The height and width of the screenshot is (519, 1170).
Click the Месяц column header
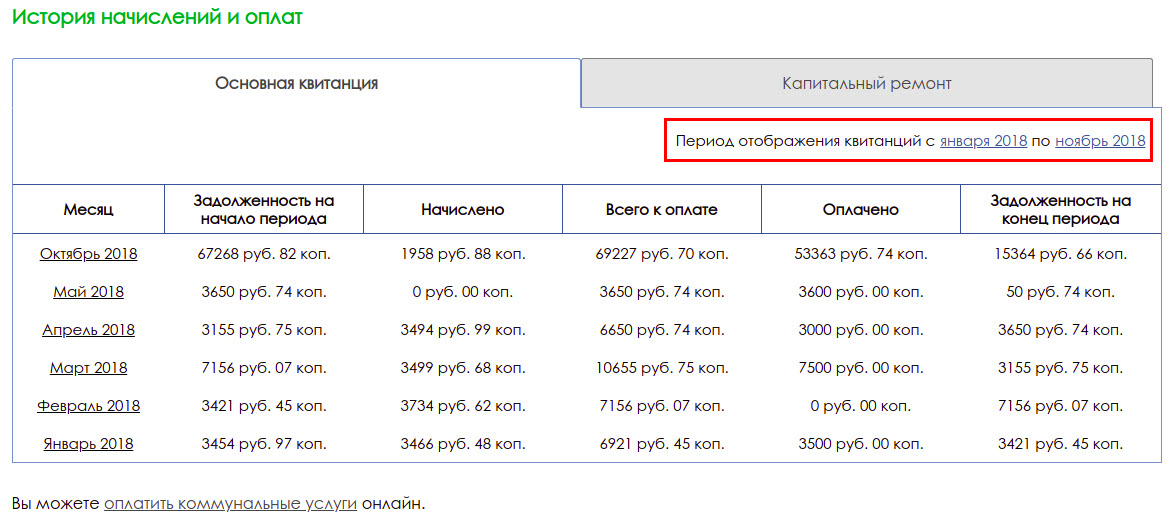click(x=88, y=210)
